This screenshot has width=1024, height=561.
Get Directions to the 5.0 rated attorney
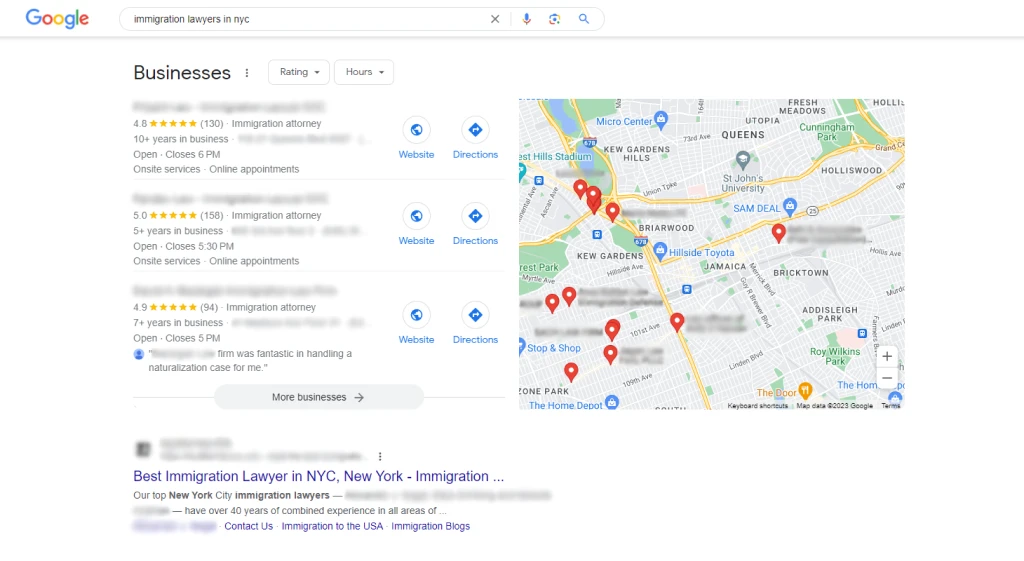pos(475,225)
